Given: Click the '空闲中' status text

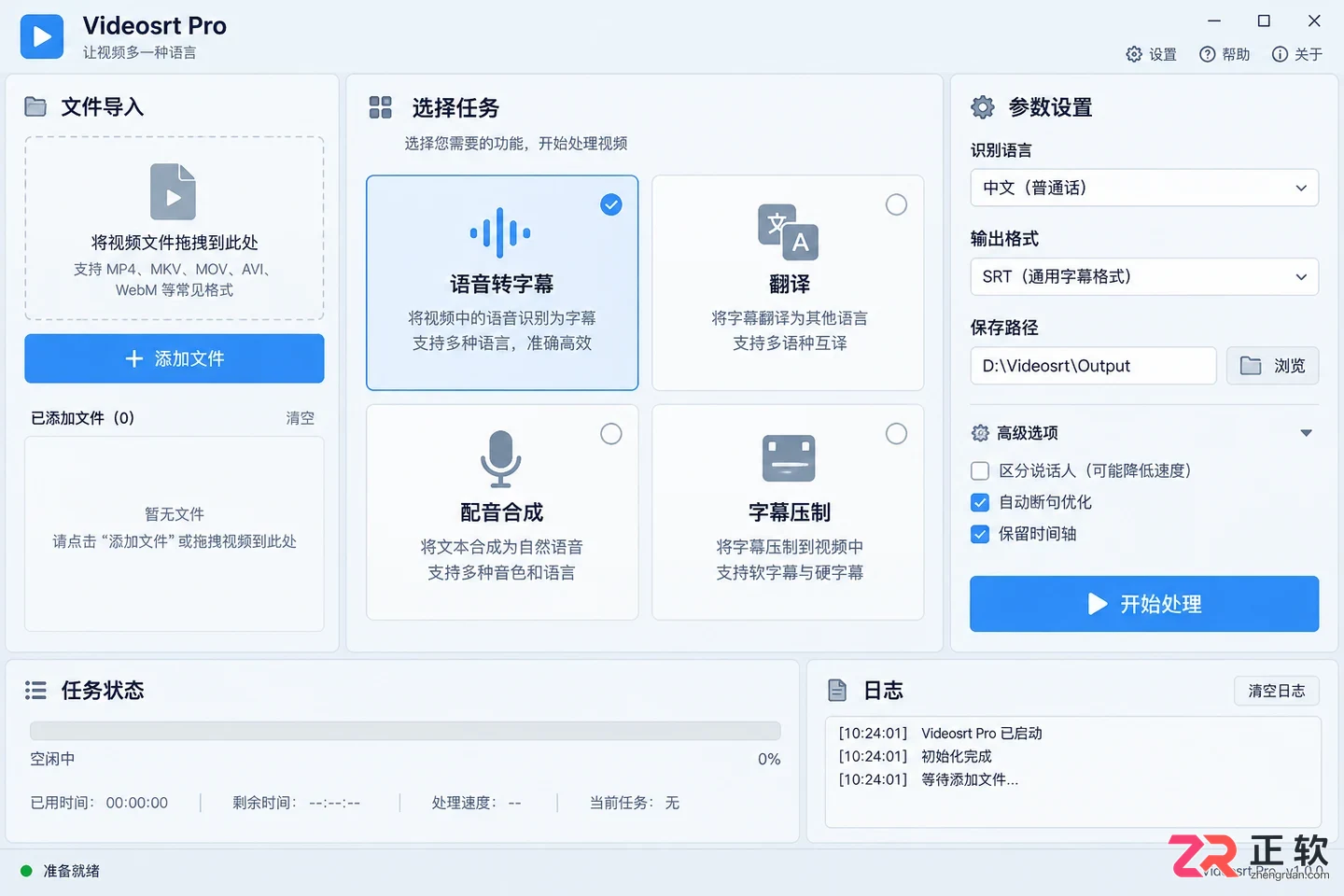Looking at the screenshot, I should 52,759.
